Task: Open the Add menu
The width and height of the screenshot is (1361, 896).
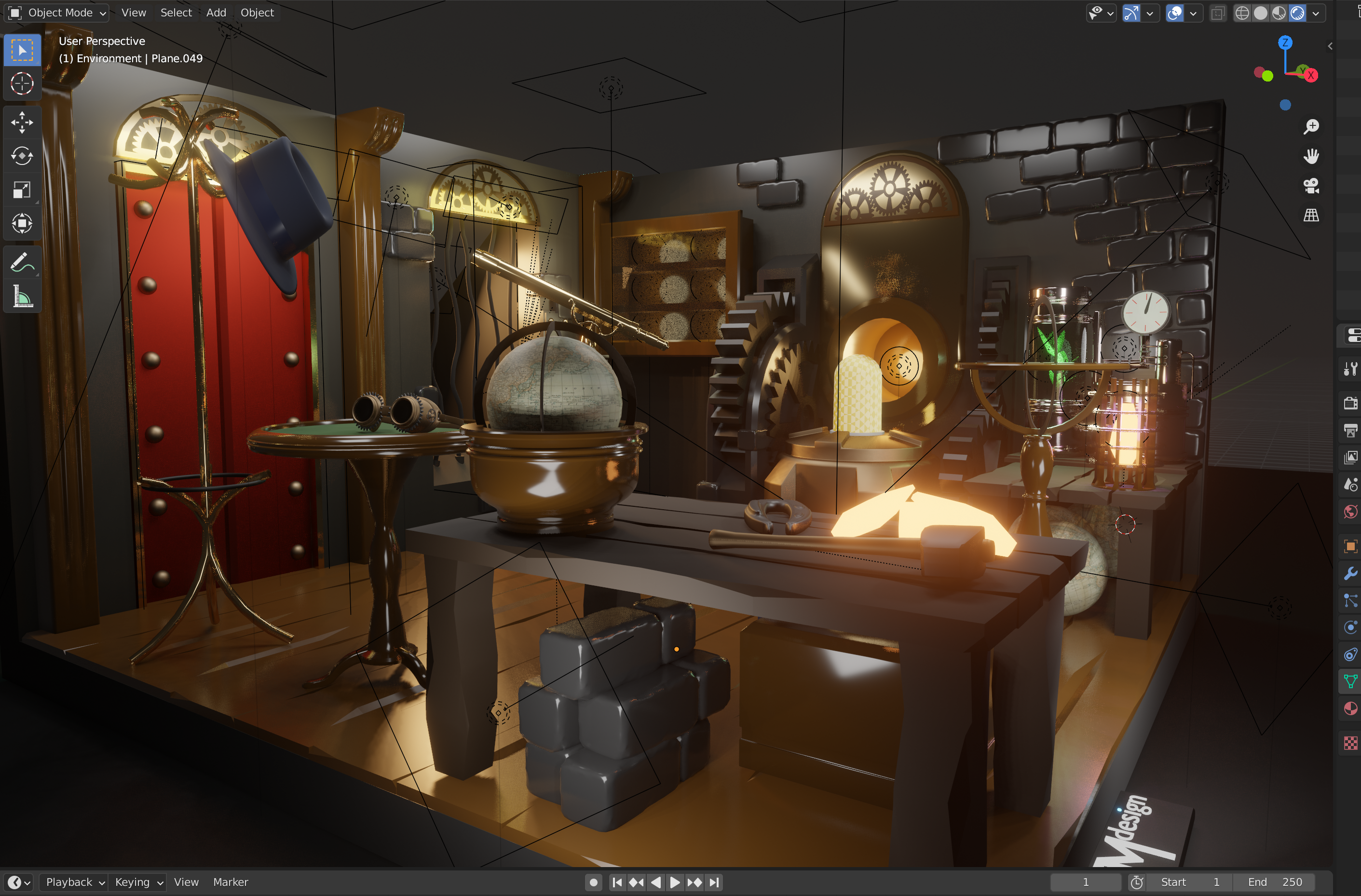Action: [x=216, y=13]
